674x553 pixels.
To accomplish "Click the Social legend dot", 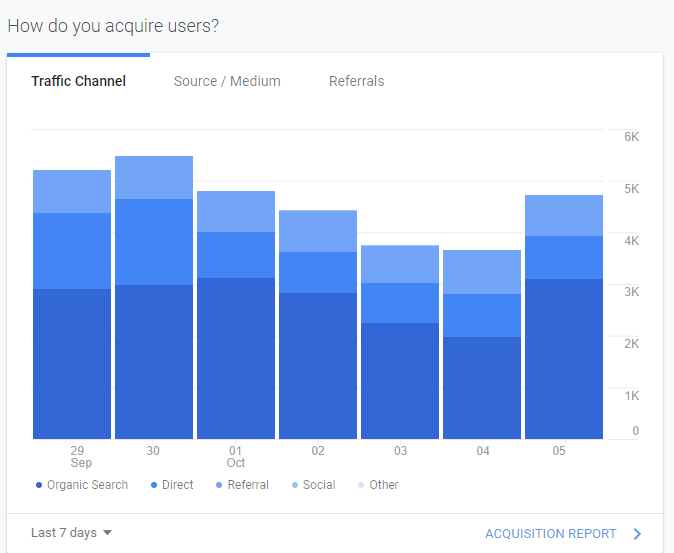I will pos(295,485).
